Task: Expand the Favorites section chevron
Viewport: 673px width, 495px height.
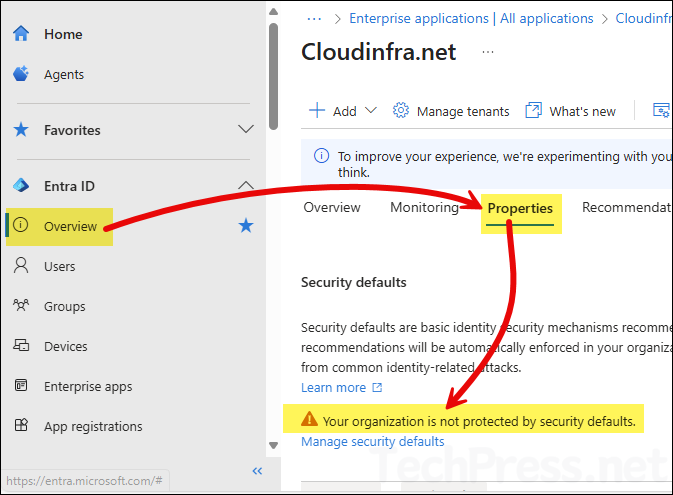Action: 246,130
